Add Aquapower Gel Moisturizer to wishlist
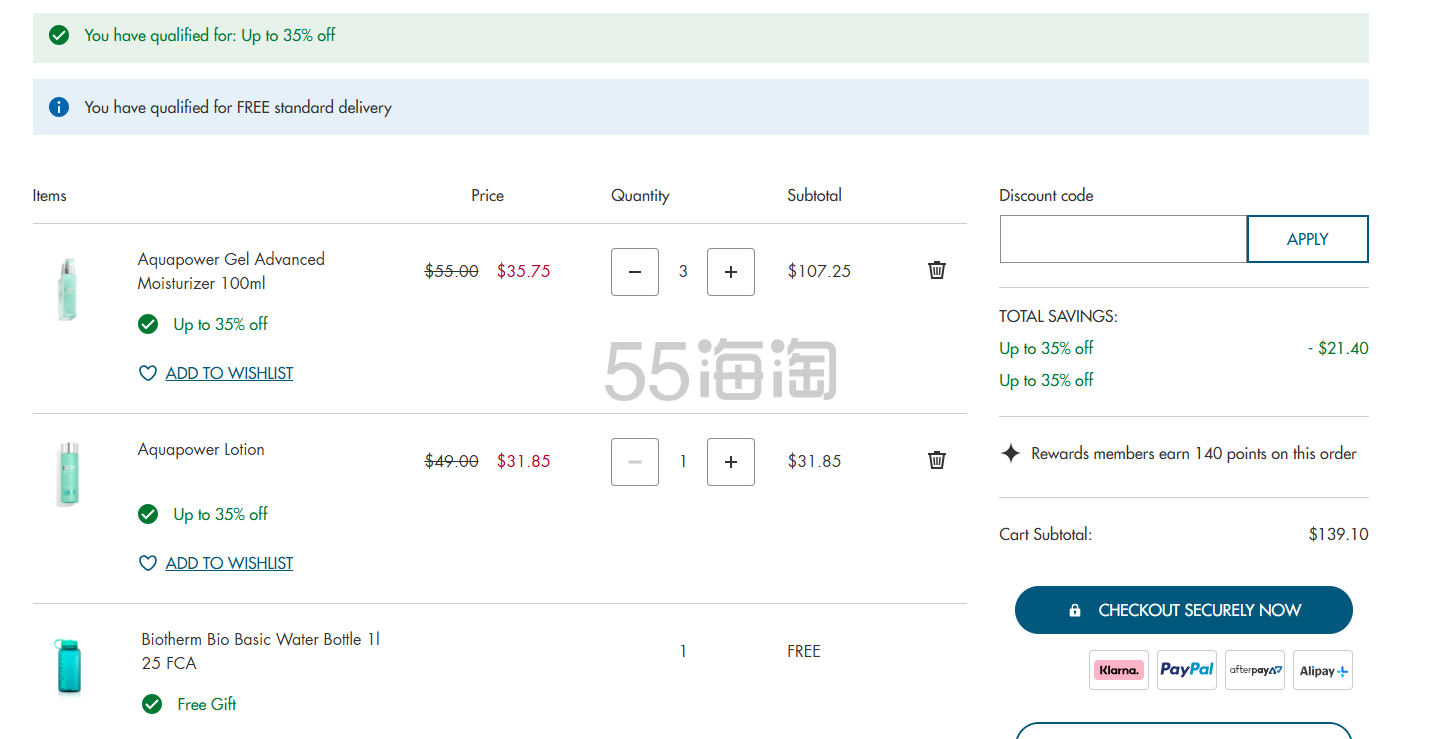1441x739 pixels. tap(229, 373)
